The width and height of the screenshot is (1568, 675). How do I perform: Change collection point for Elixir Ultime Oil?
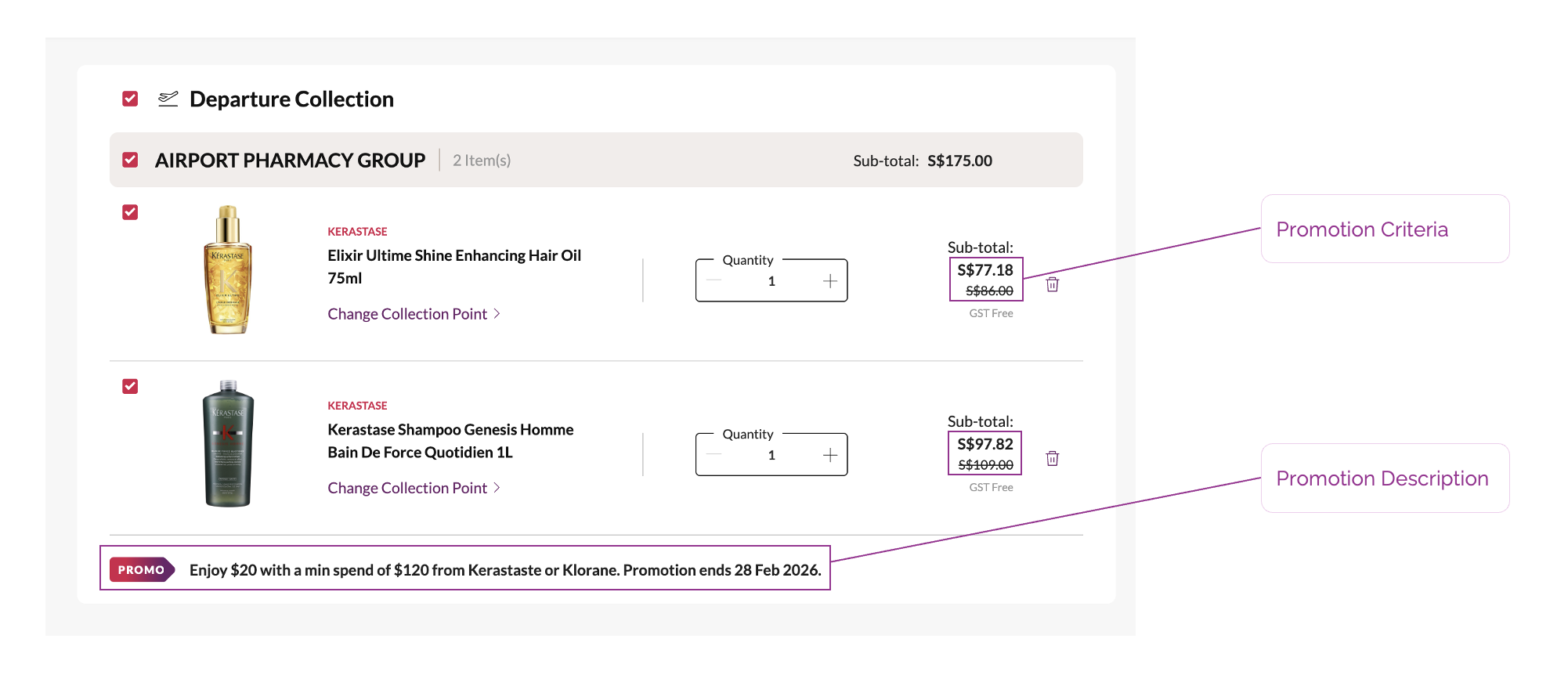407,314
